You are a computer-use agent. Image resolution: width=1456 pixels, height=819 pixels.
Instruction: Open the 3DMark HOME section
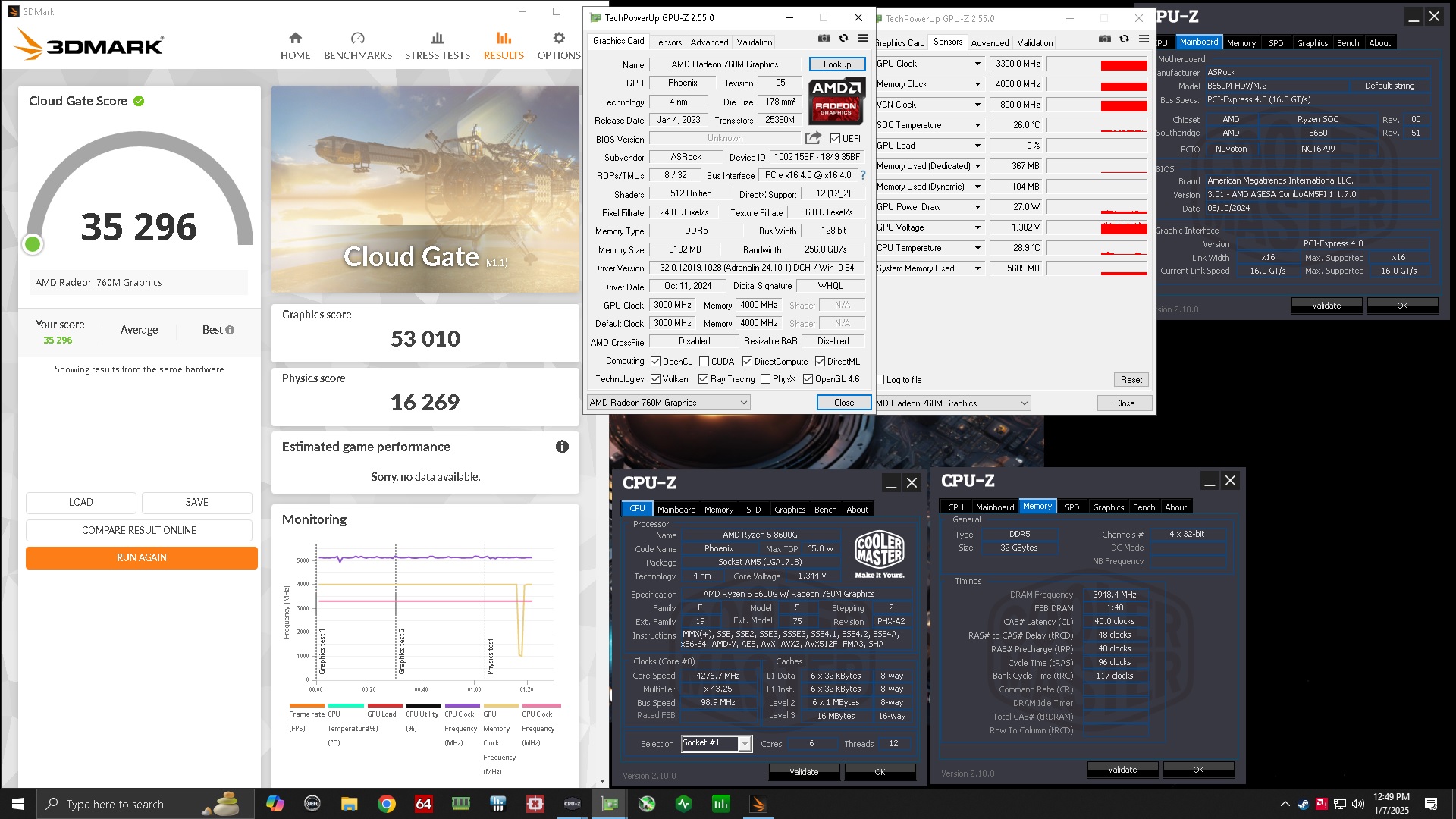coord(295,45)
